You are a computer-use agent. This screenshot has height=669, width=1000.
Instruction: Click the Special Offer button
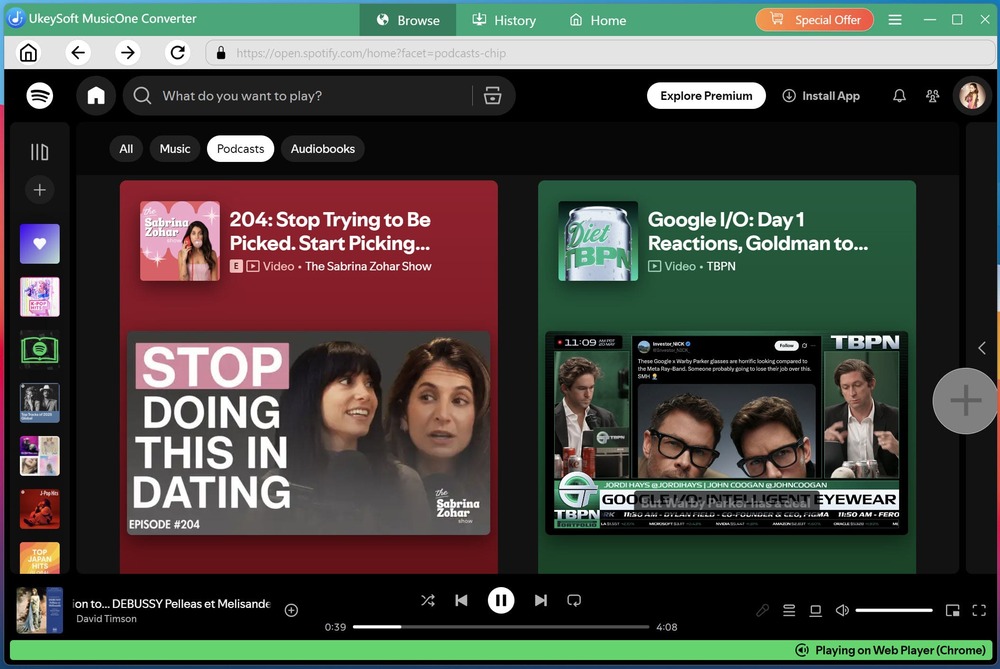tap(814, 20)
